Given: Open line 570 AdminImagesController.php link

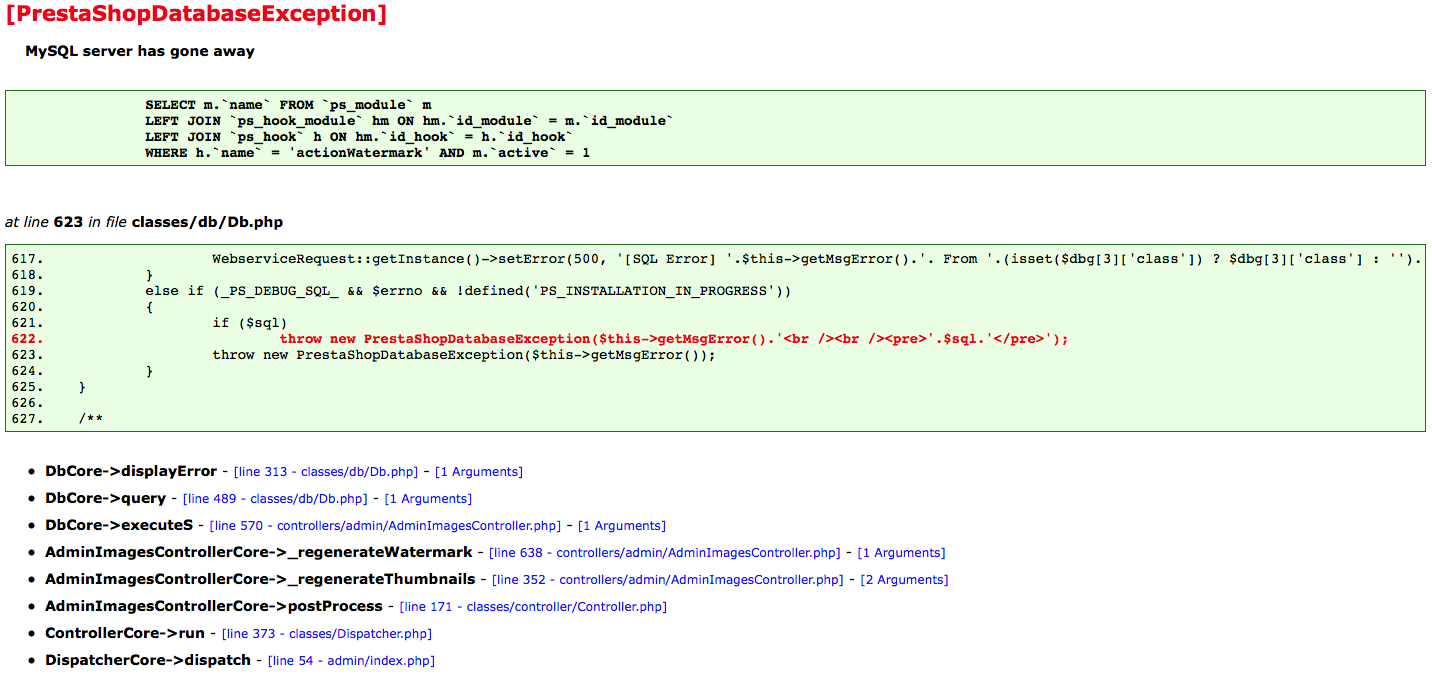Looking at the screenshot, I should click(386, 526).
